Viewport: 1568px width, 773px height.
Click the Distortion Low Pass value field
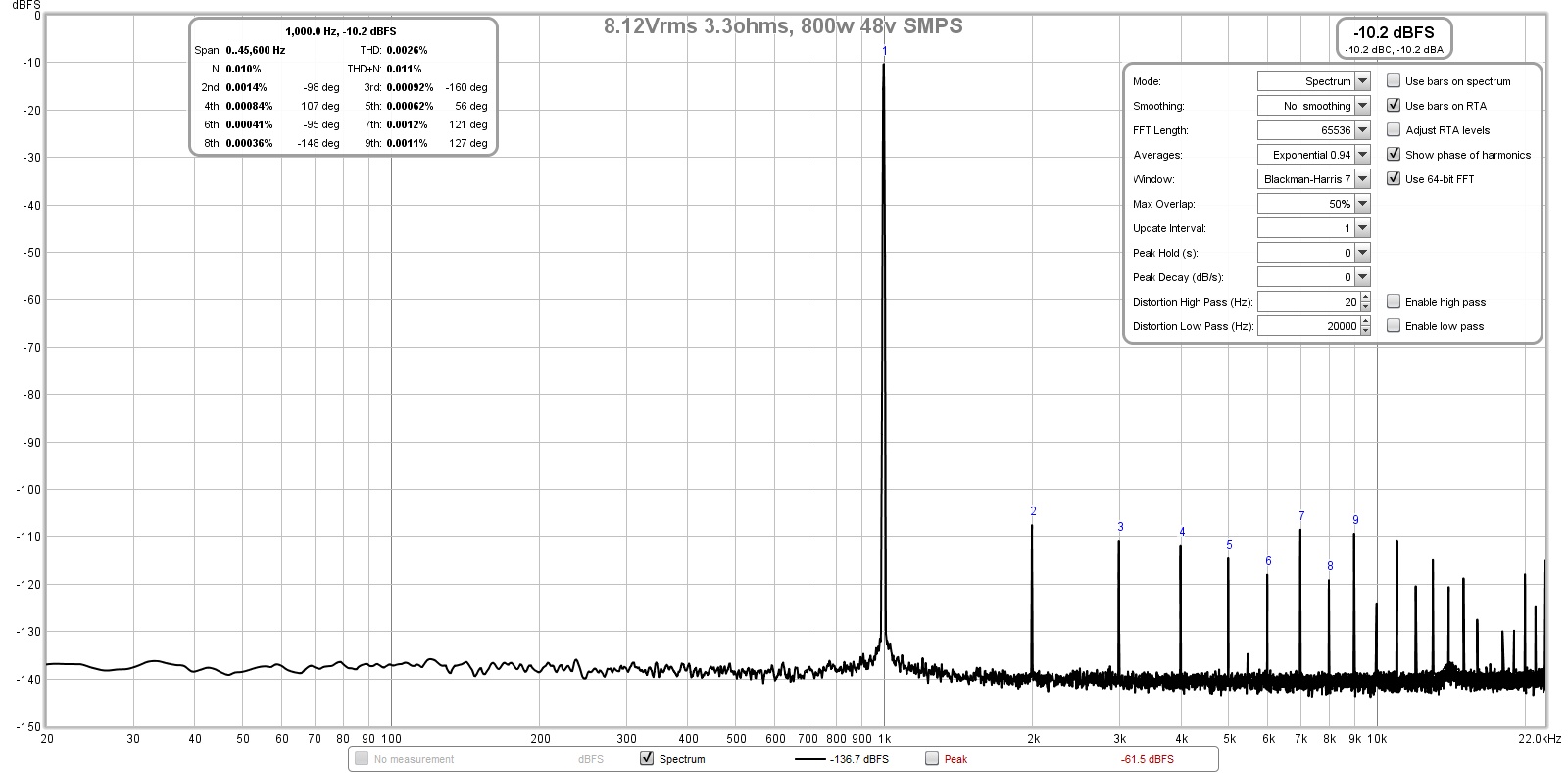tap(1308, 326)
